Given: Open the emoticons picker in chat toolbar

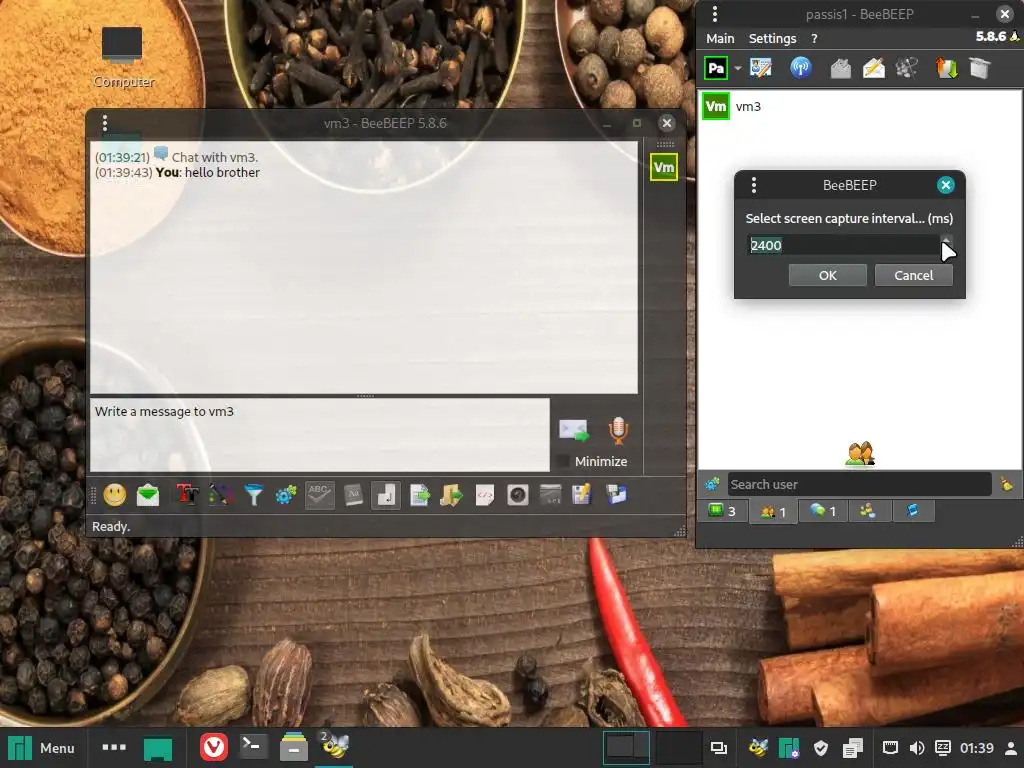Looking at the screenshot, I should point(115,495).
